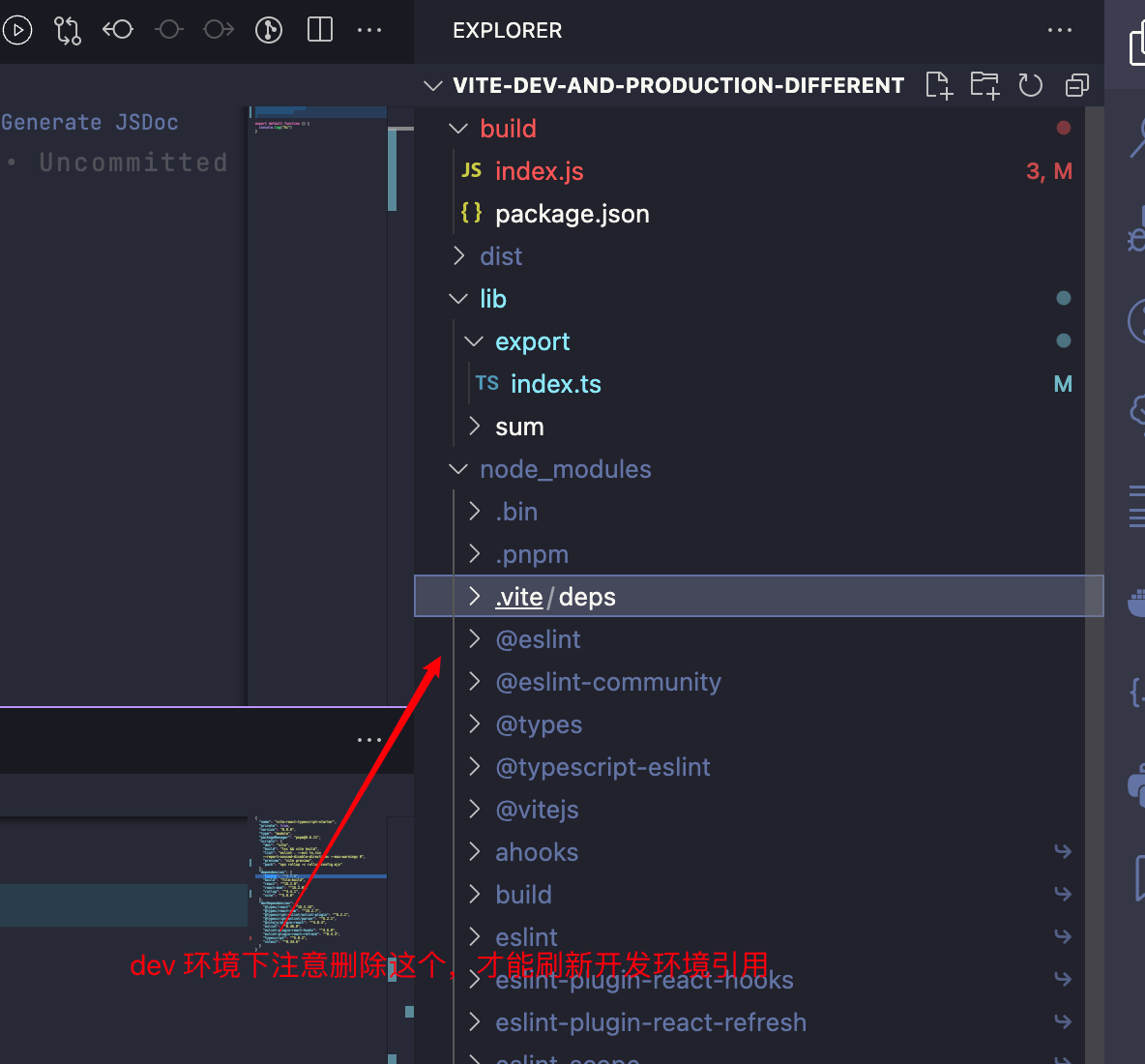Open the index.ts file
The height and width of the screenshot is (1064, 1145).
pos(555,384)
